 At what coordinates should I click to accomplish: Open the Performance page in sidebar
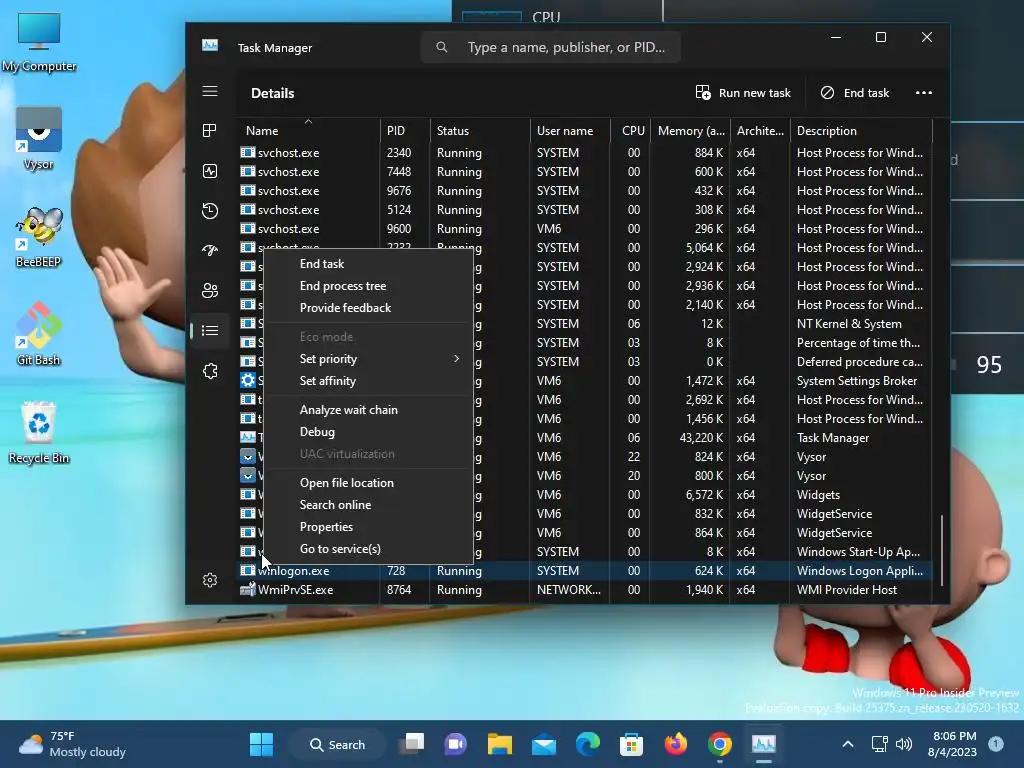pyautogui.click(x=210, y=171)
